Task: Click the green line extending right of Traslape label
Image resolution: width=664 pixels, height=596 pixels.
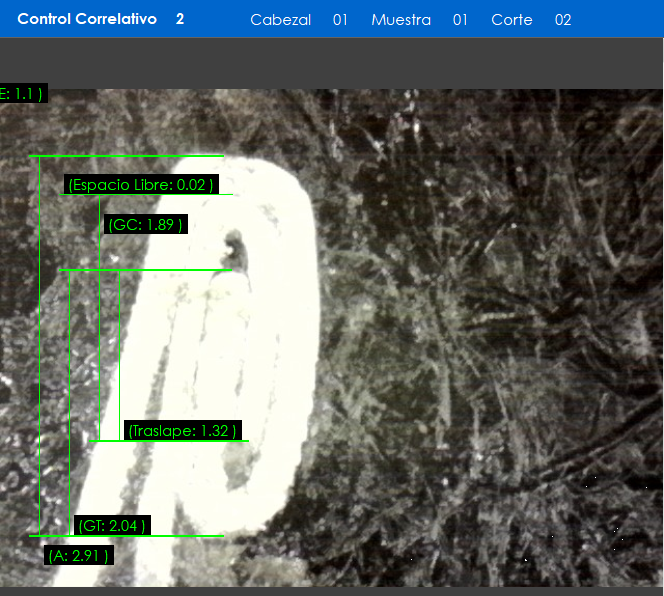Action: (244, 440)
